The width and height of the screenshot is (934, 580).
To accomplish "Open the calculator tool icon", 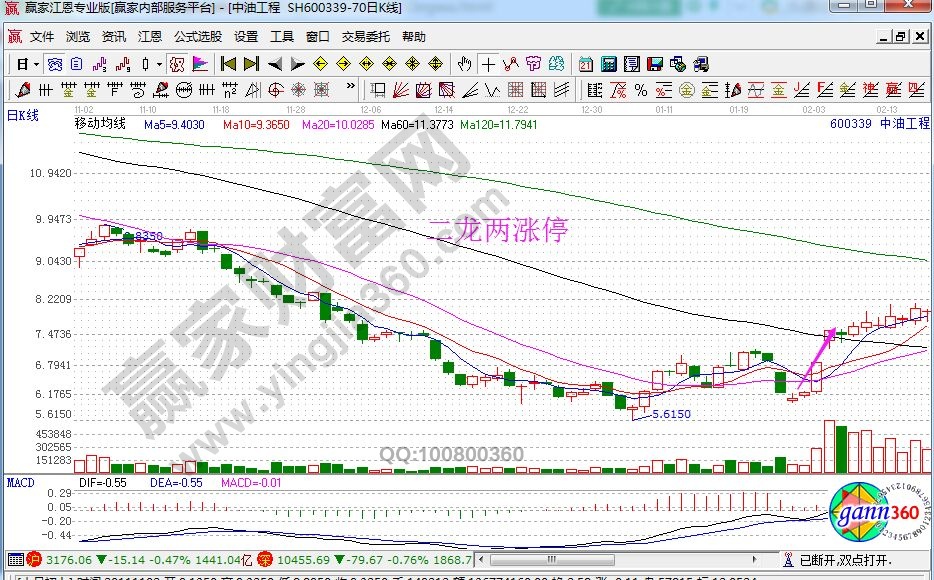I will click(608, 64).
